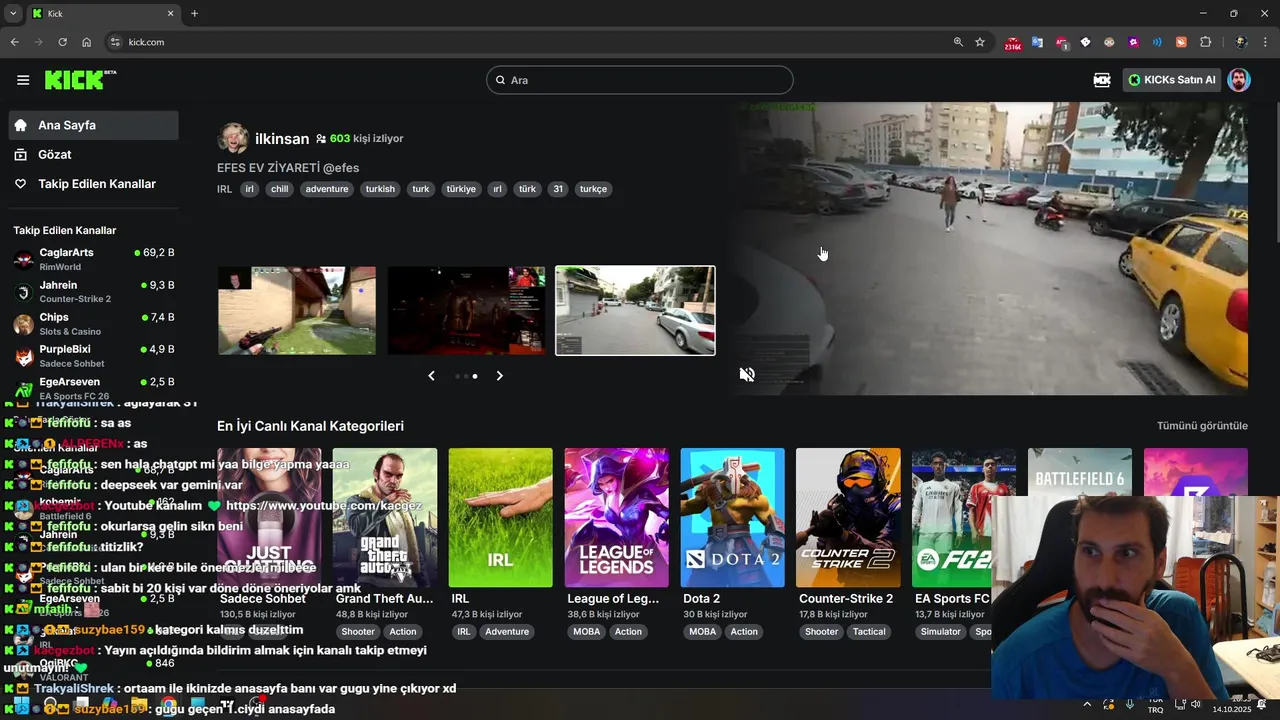Image resolution: width=1280 pixels, height=720 pixels.
Task: Select the adventure tag
Action: click(x=327, y=189)
